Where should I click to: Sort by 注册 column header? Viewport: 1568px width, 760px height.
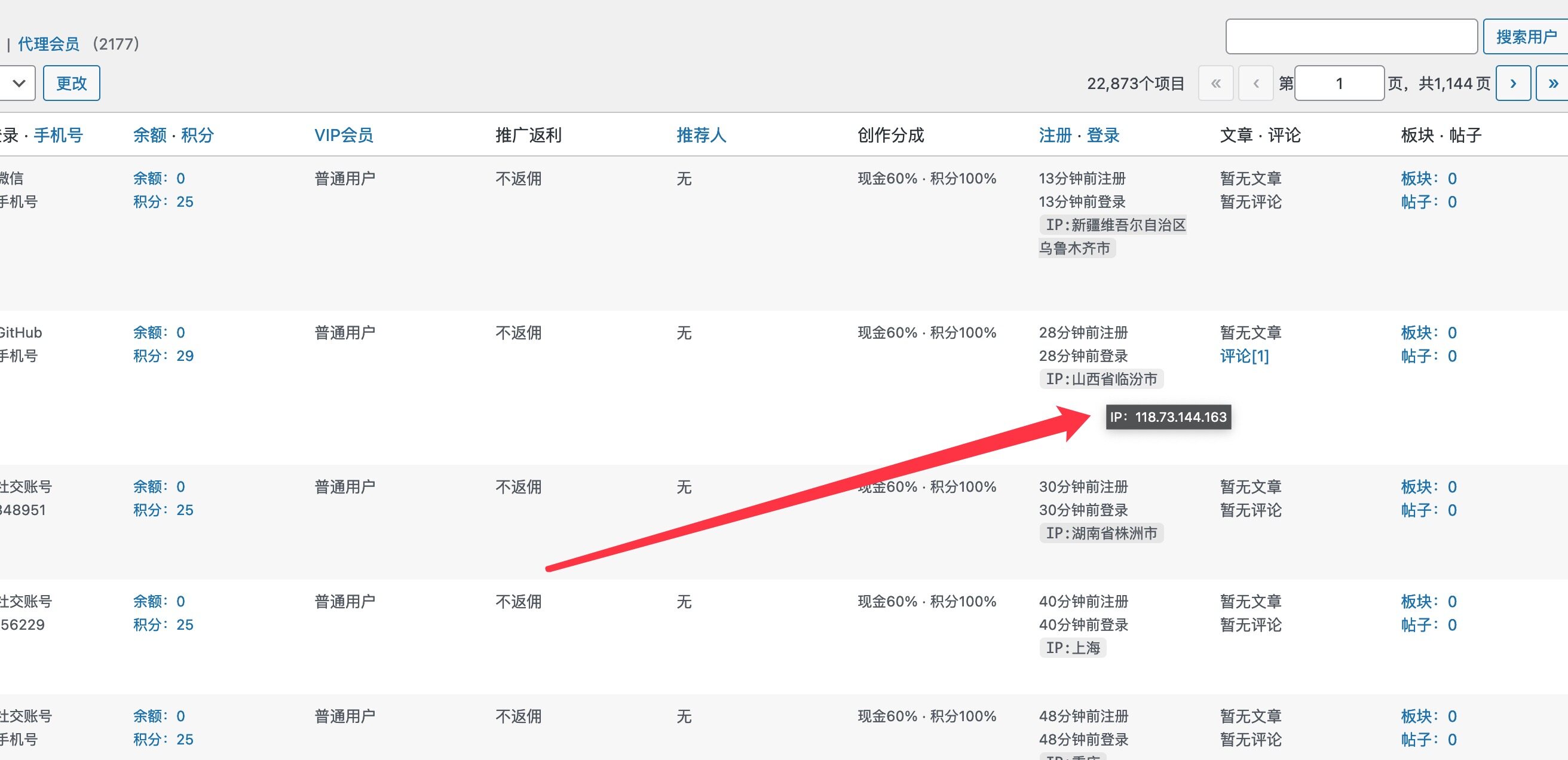pyautogui.click(x=1055, y=135)
